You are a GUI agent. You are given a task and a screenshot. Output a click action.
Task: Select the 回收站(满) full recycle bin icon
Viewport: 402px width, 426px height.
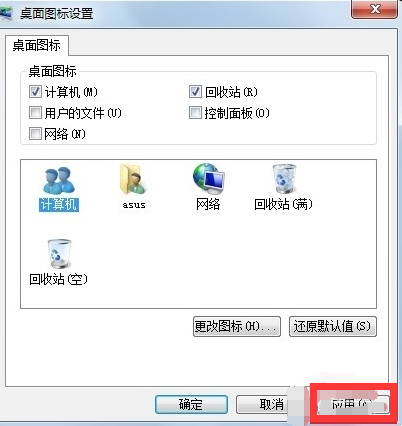tap(284, 179)
